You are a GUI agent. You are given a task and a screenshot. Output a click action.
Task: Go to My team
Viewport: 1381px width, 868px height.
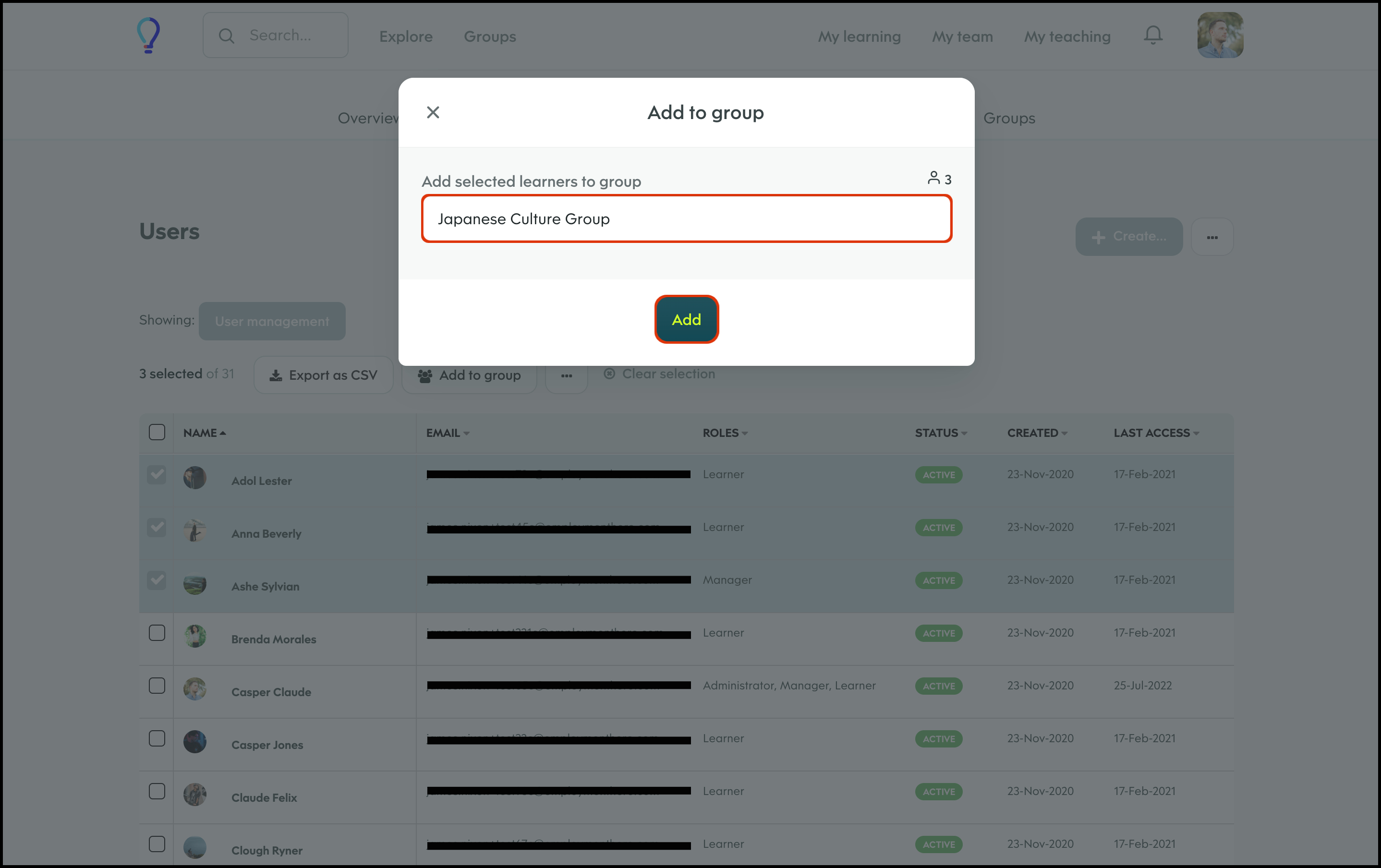(962, 36)
